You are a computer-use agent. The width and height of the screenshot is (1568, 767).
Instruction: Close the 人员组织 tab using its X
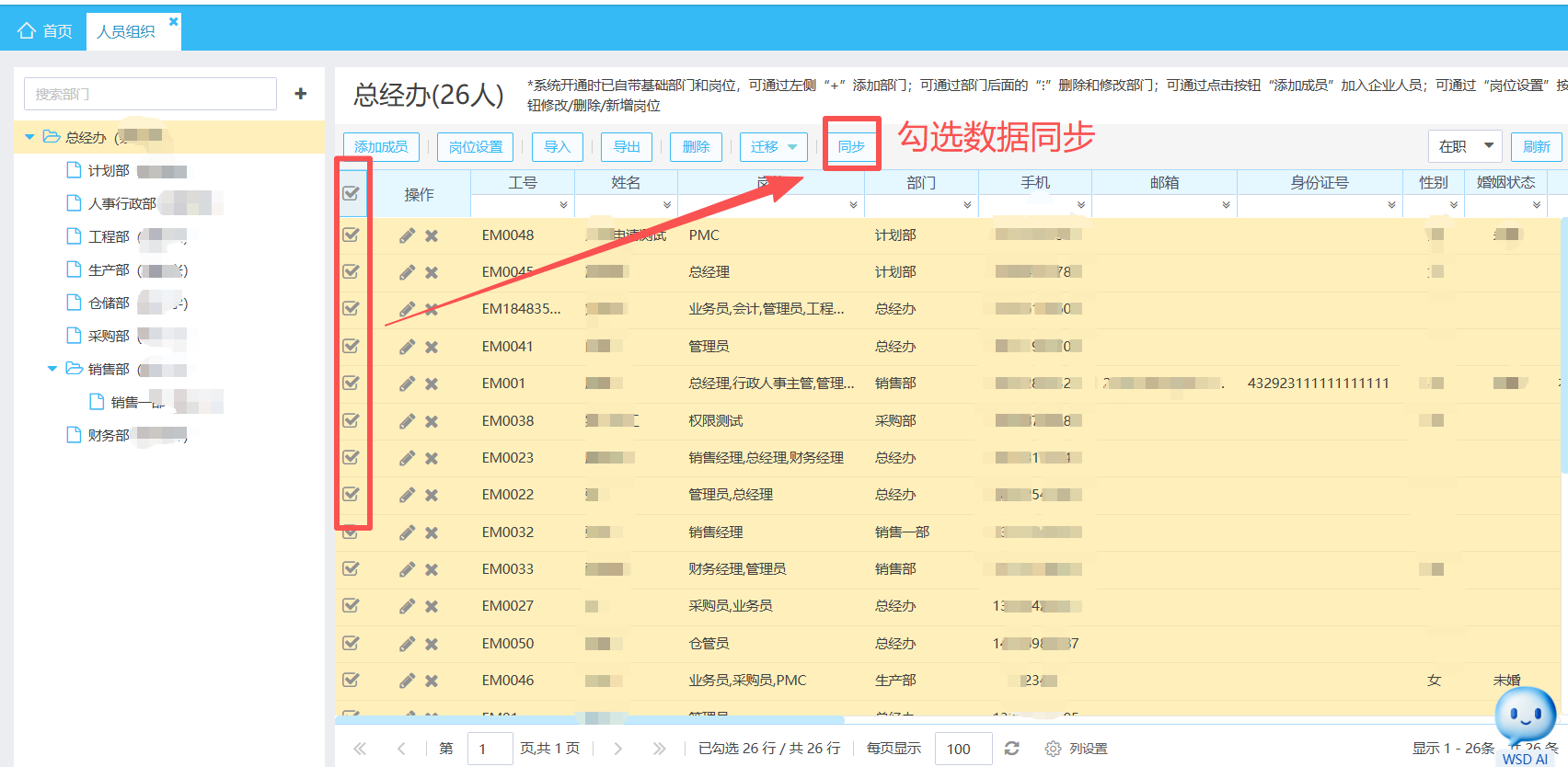click(173, 21)
